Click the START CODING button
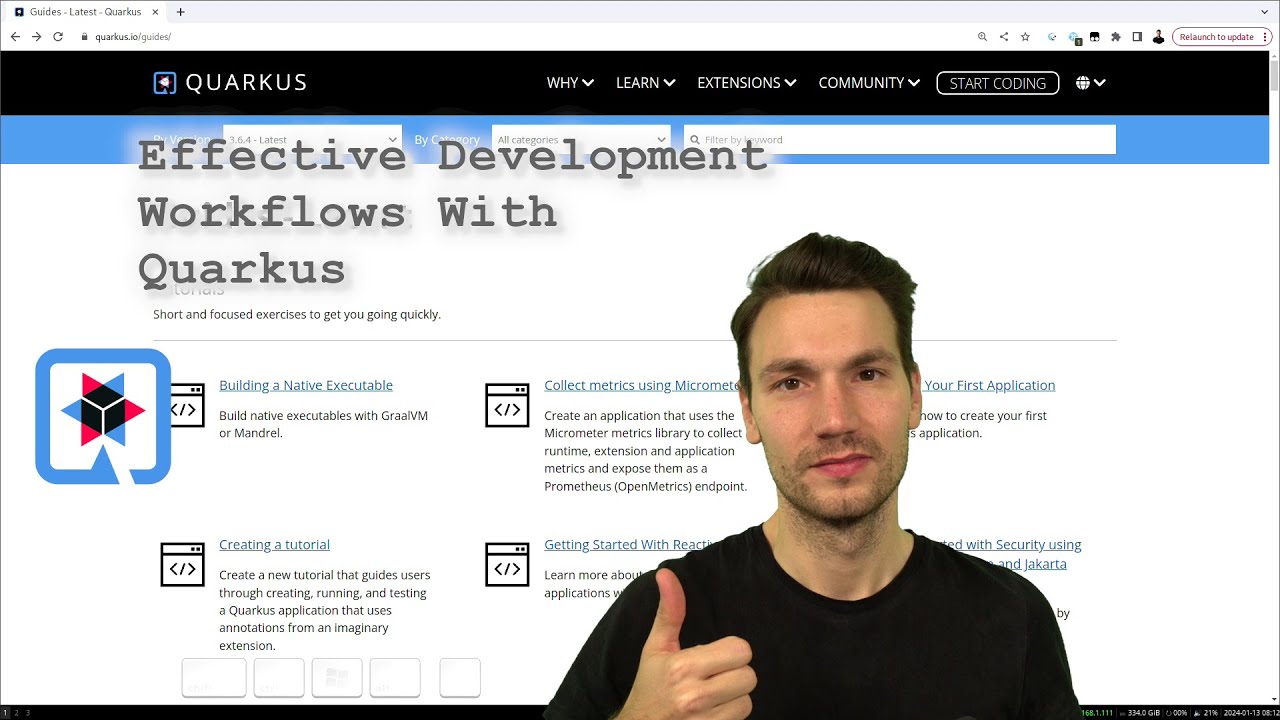This screenshot has width=1280, height=720. (x=998, y=83)
